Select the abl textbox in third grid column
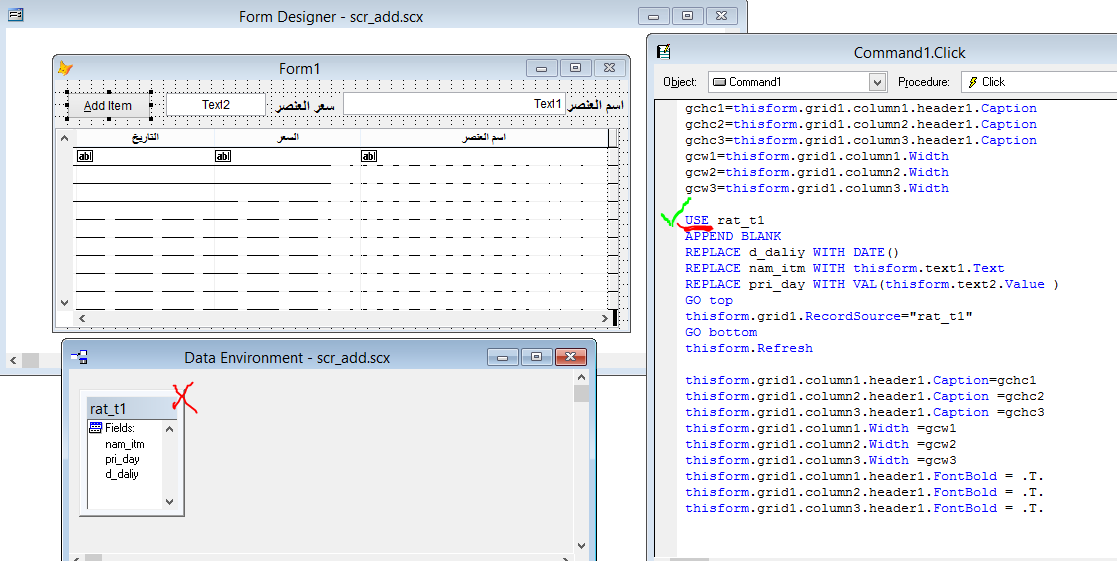1117x561 pixels. pos(369,156)
